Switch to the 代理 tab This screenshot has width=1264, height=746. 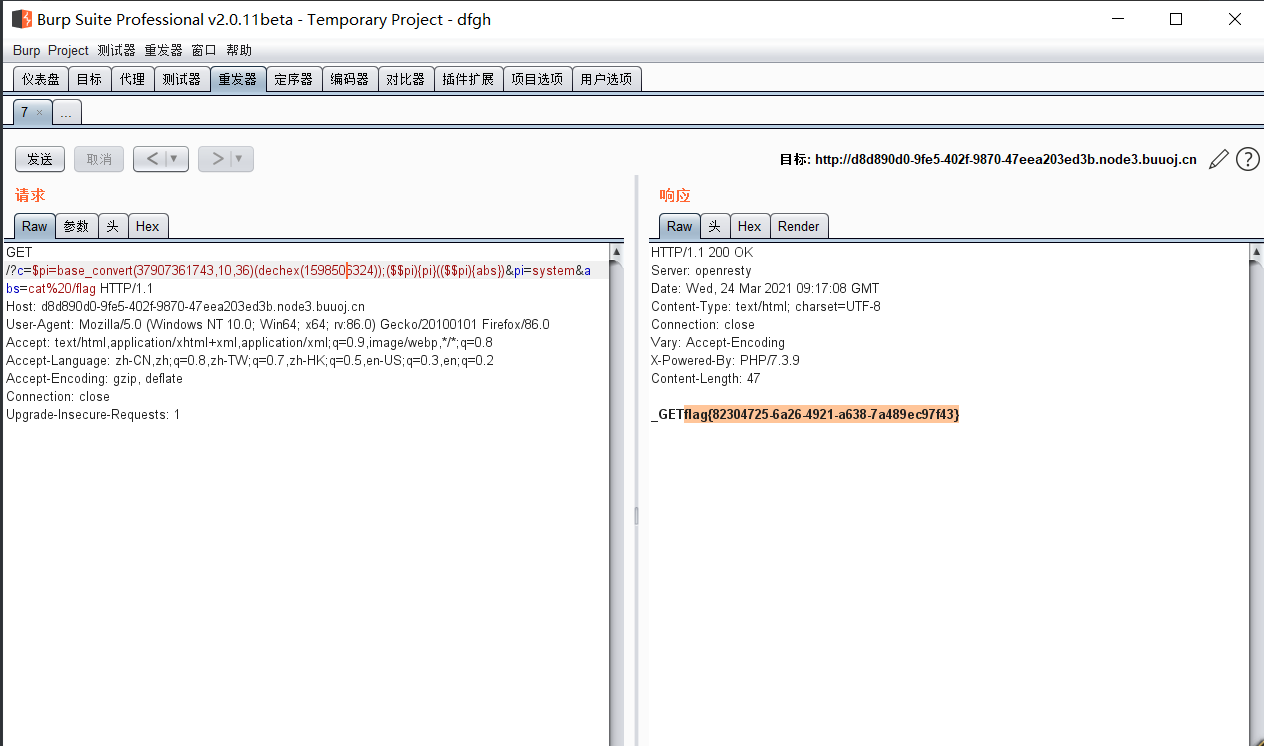point(132,79)
